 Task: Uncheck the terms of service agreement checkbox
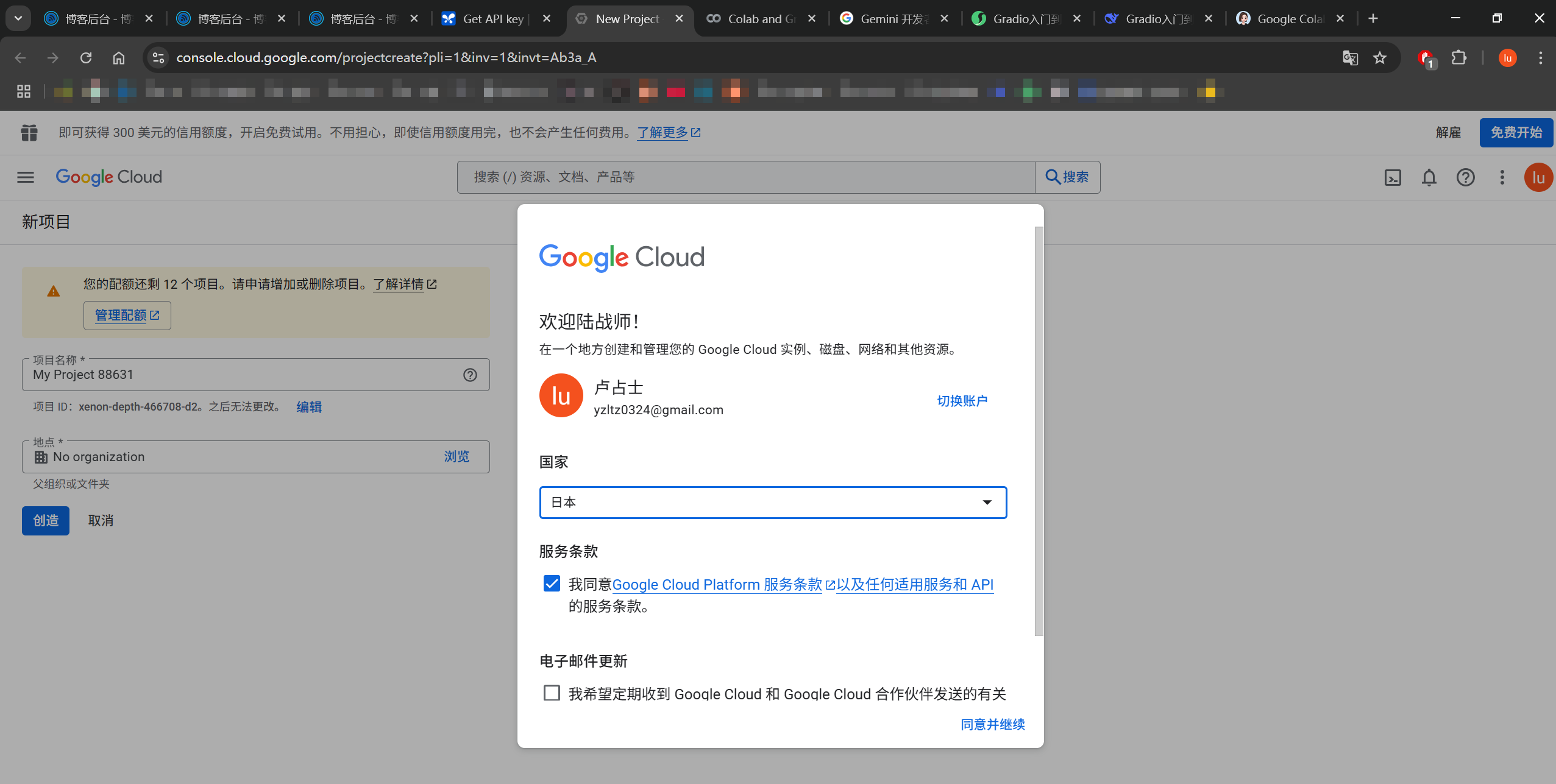552,584
